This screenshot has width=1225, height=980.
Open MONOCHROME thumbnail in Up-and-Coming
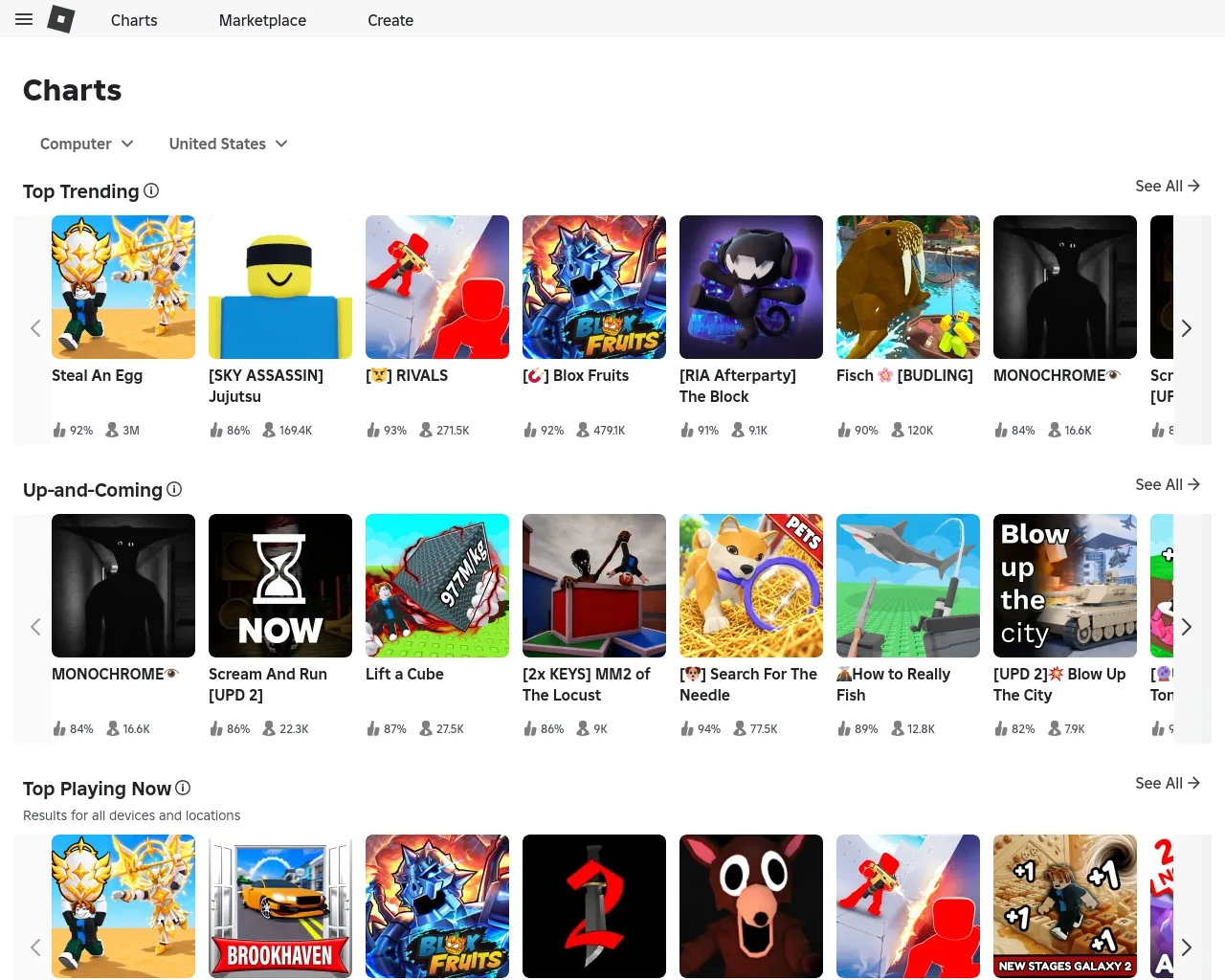tap(123, 586)
